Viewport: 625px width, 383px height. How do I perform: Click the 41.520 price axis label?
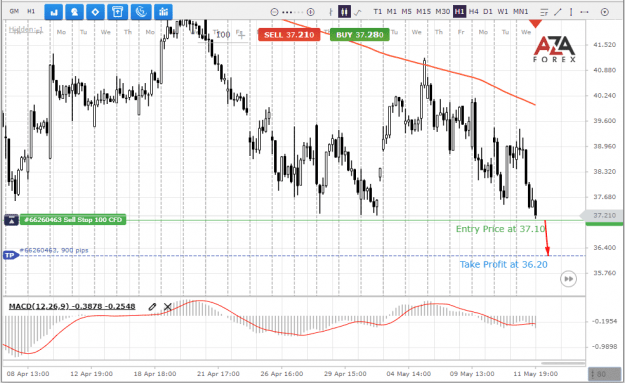(x=604, y=45)
